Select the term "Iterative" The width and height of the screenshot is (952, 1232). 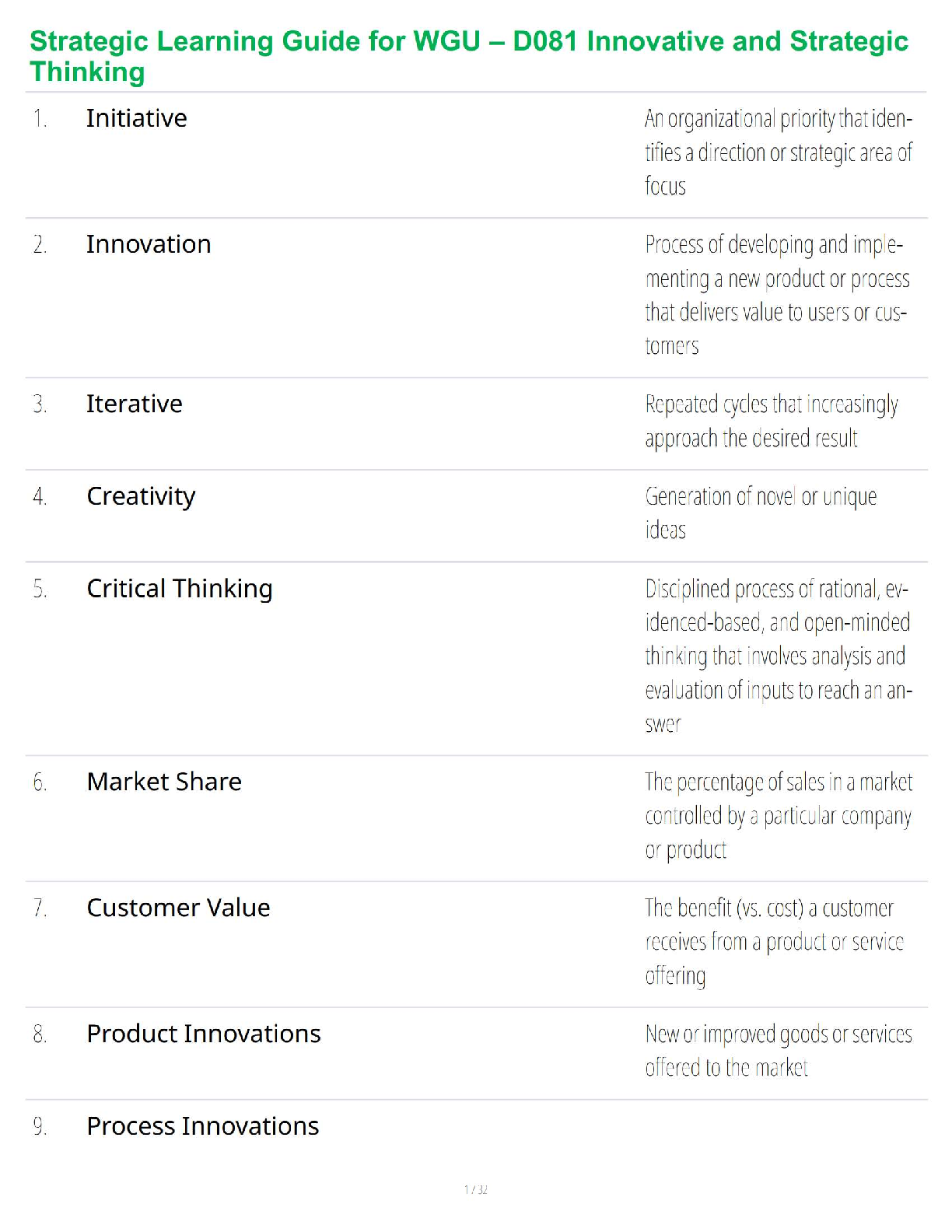click(x=135, y=404)
